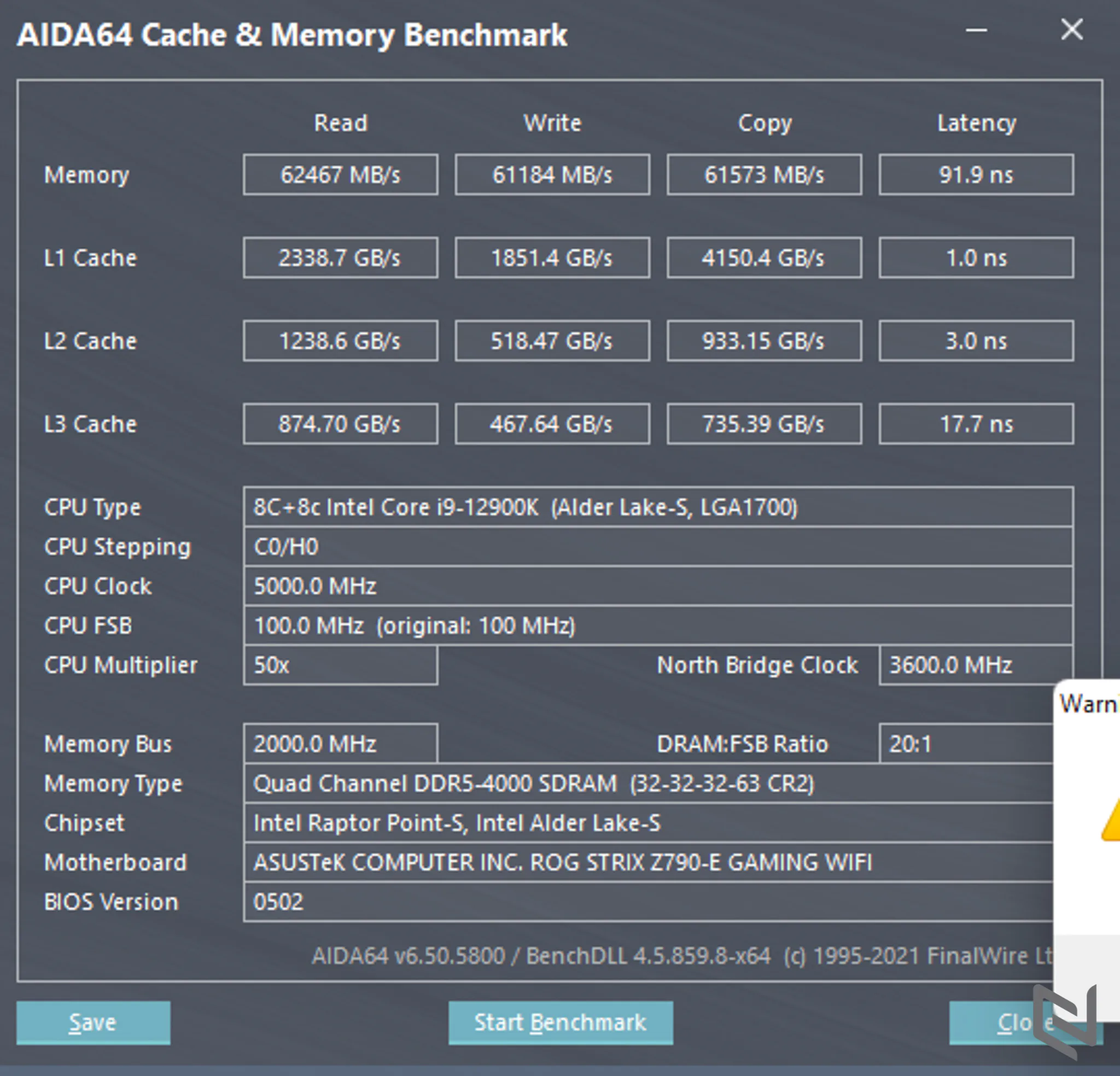The width and height of the screenshot is (1120, 1076).
Task: Click the Chipset label
Action: 84,823
